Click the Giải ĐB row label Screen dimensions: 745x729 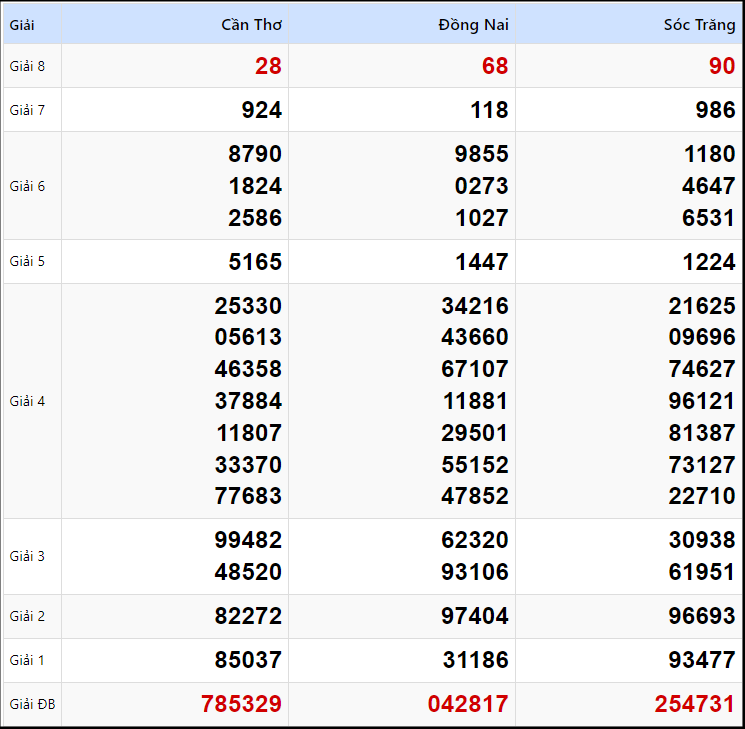[x=32, y=704]
